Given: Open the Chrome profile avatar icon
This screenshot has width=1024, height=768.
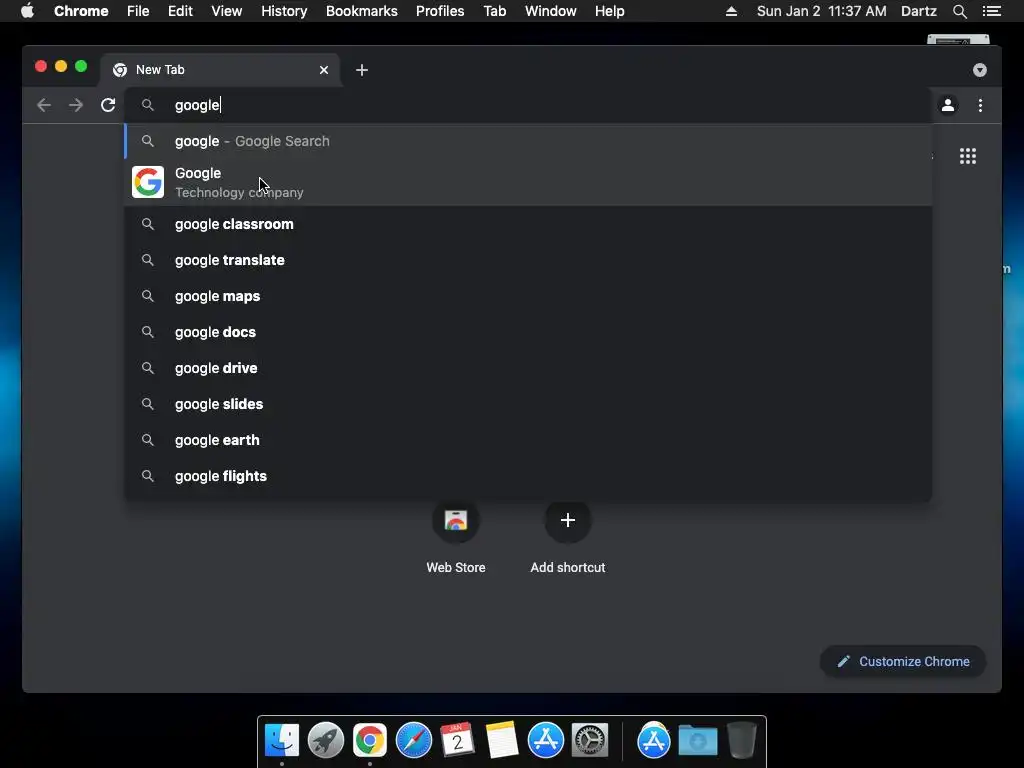Looking at the screenshot, I should (x=948, y=105).
